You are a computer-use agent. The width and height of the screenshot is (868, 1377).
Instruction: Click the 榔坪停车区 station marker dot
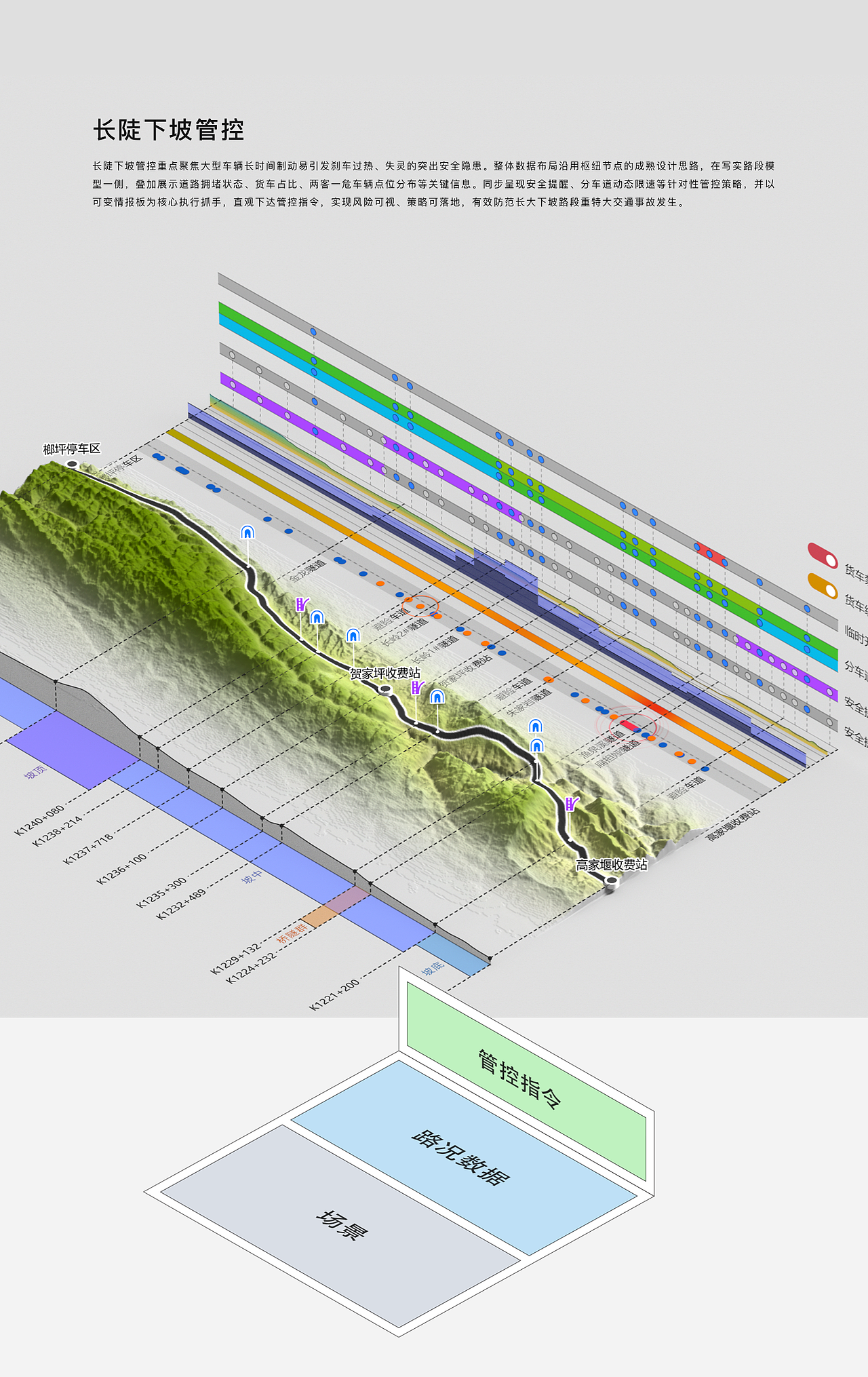point(72,464)
